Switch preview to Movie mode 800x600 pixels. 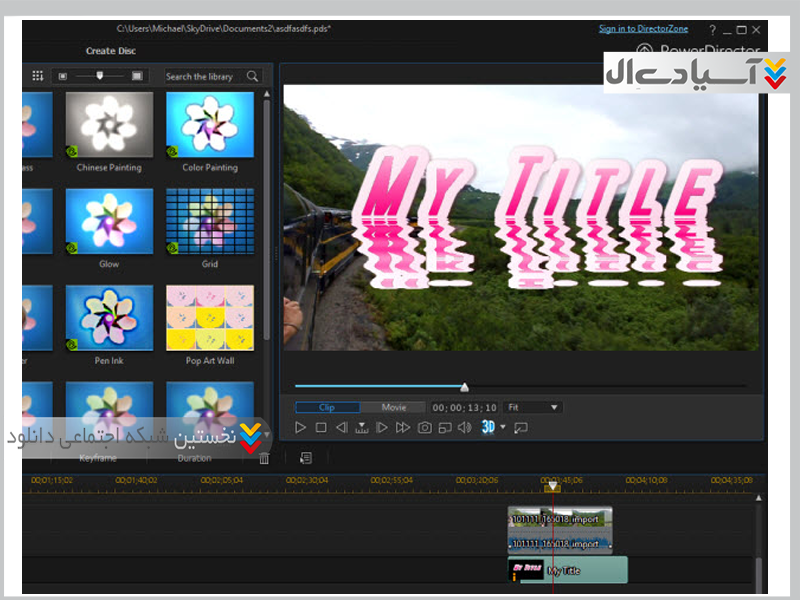point(393,408)
